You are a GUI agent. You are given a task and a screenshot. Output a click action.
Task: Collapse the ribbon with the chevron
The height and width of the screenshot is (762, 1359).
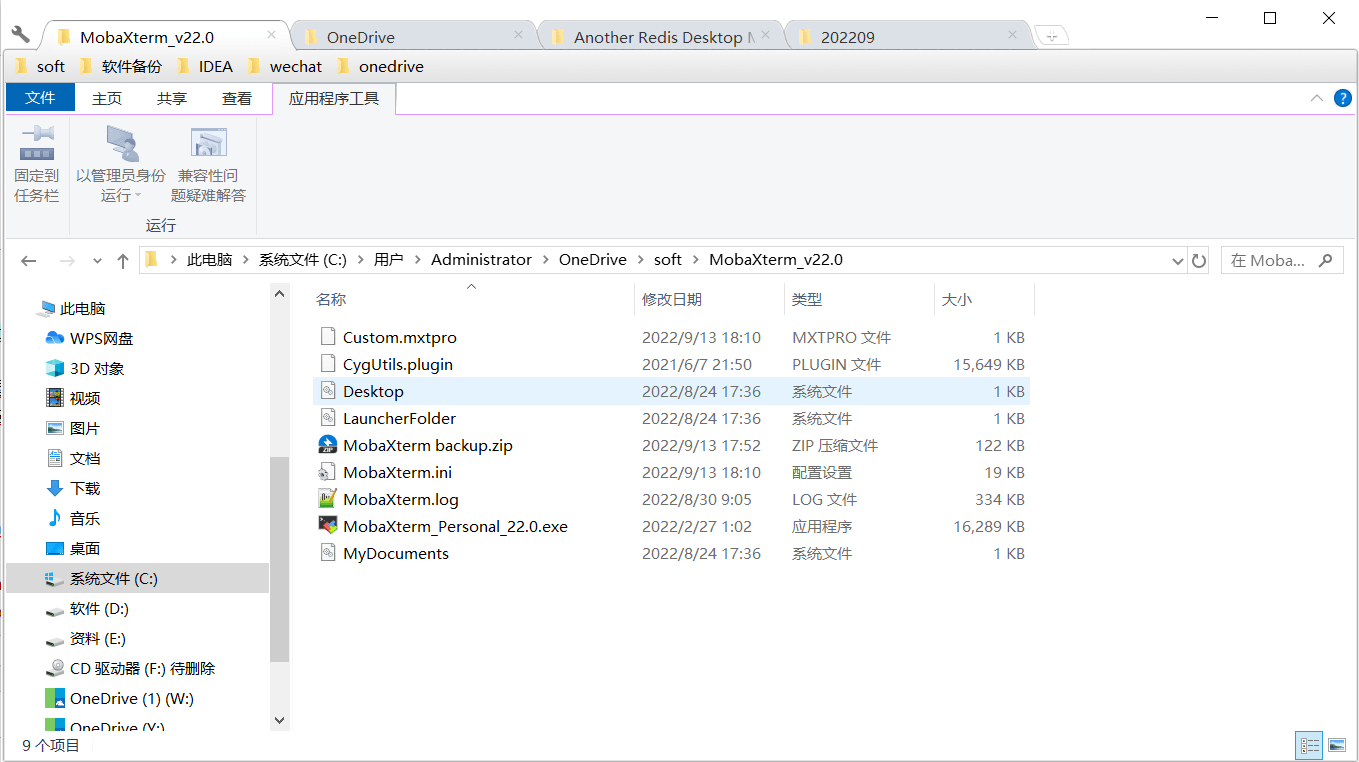(1317, 98)
